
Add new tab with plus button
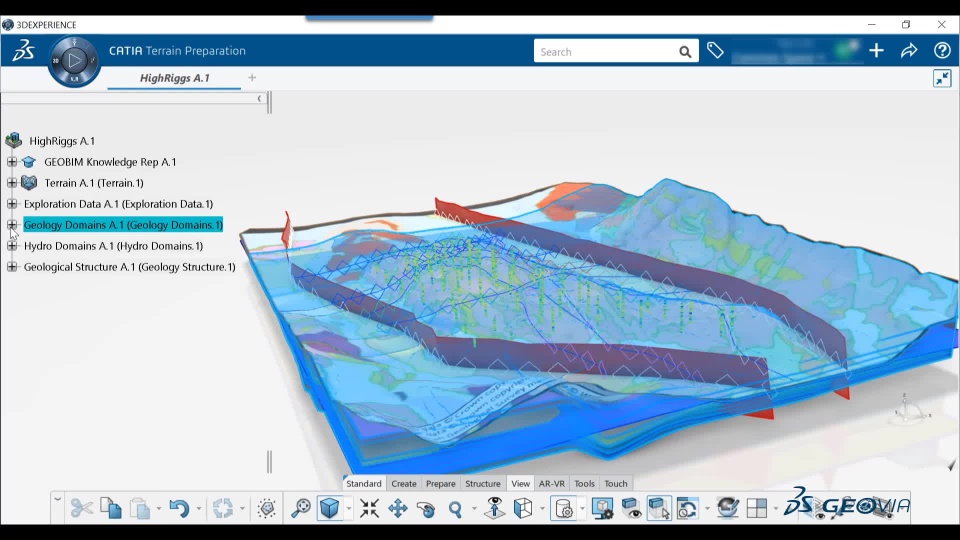click(252, 78)
